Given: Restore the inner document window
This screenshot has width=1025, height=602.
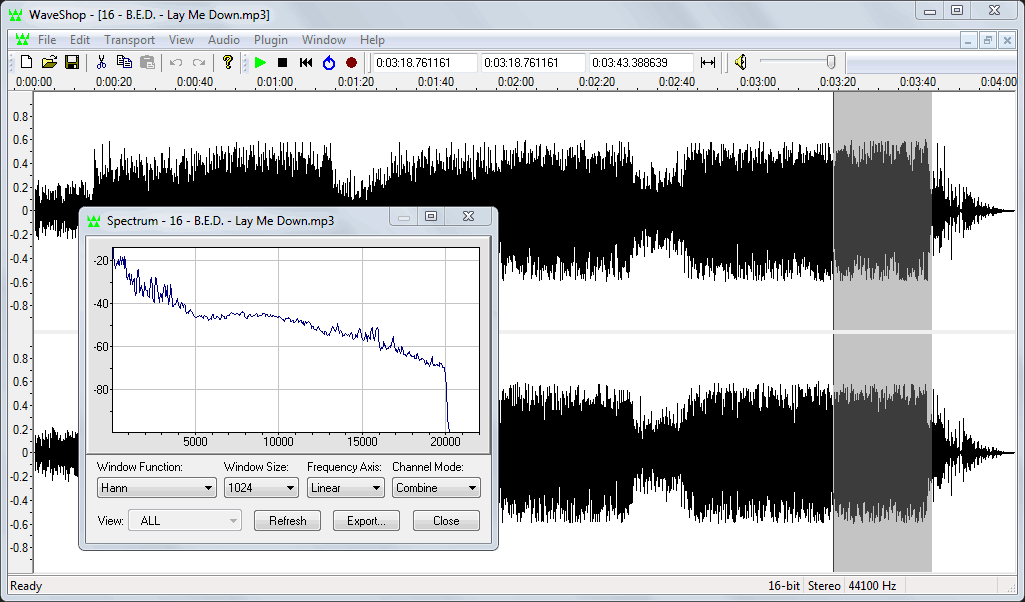Looking at the screenshot, I should pyautogui.click(x=988, y=40).
